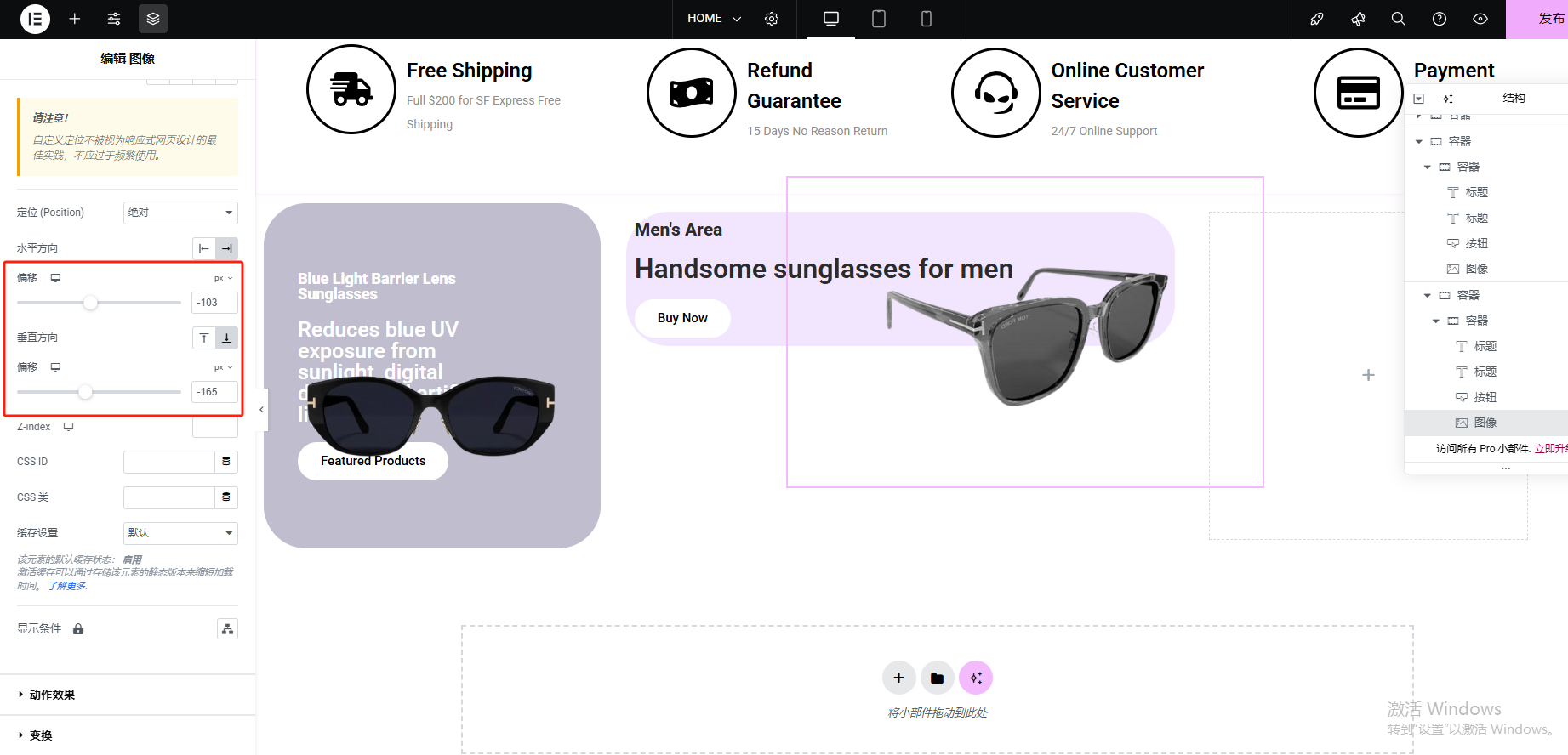Switch to mobile responsive view
Screen dimensions: 1568x755
[927, 19]
